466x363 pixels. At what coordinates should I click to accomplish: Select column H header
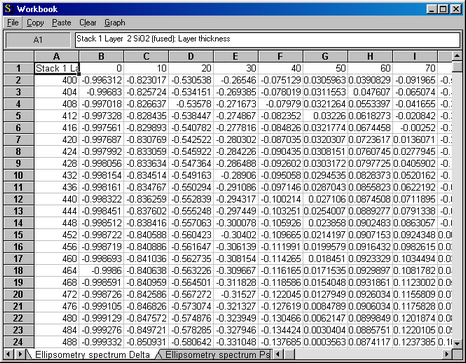(x=370, y=56)
